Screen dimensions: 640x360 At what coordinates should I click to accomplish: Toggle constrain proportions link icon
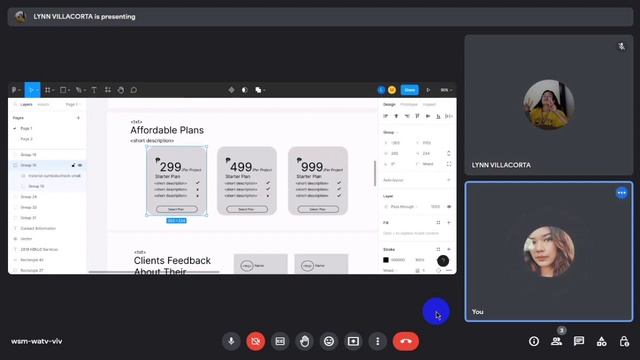[449, 153]
